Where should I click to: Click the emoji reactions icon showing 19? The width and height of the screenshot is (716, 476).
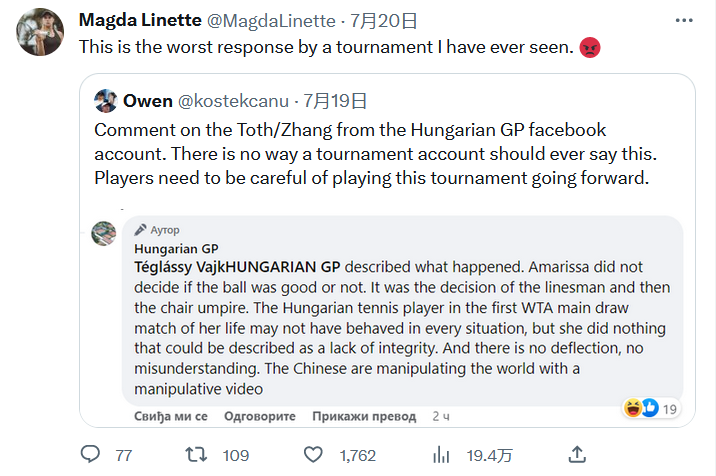click(641, 408)
